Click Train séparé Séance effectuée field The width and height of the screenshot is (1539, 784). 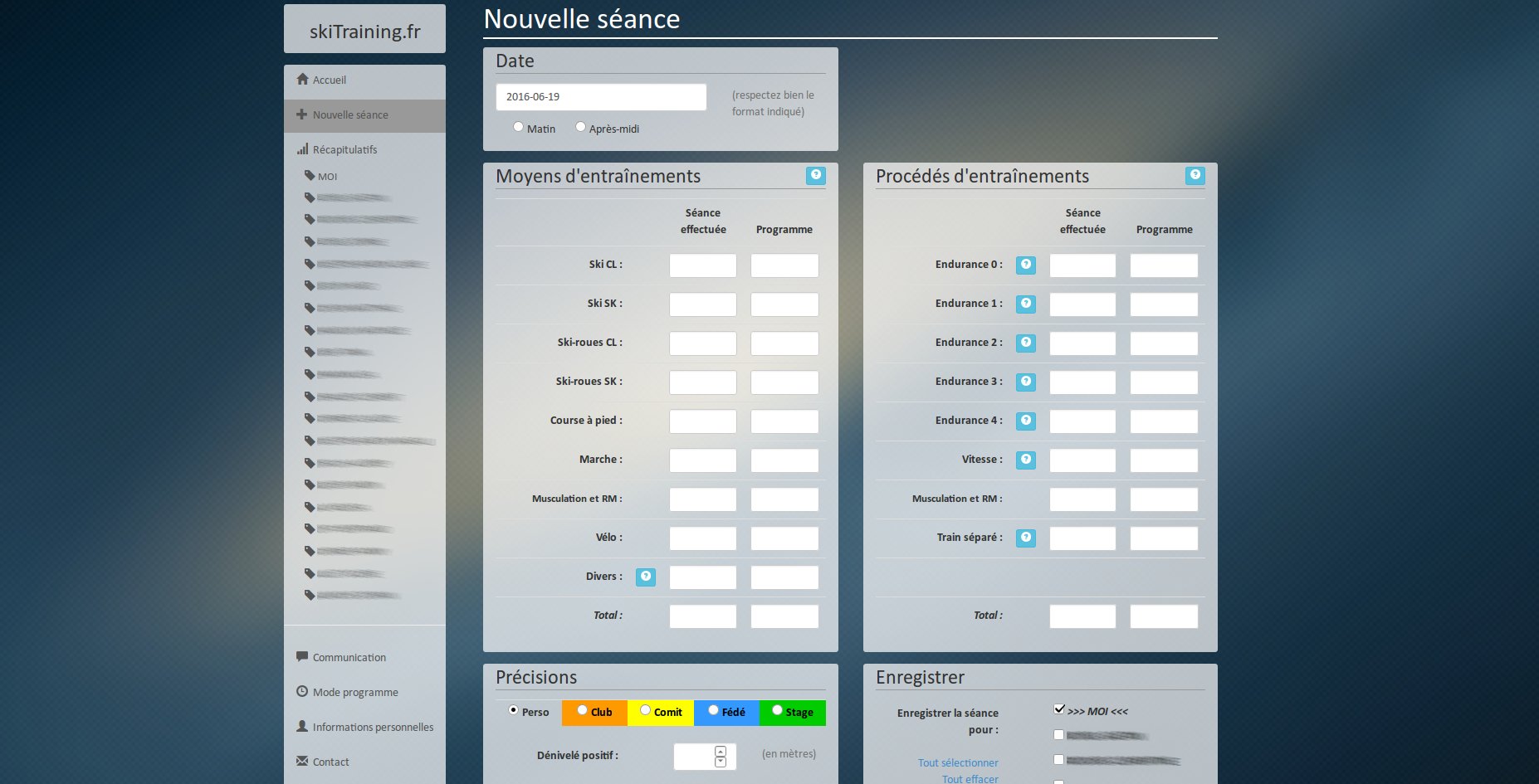[x=1082, y=538]
